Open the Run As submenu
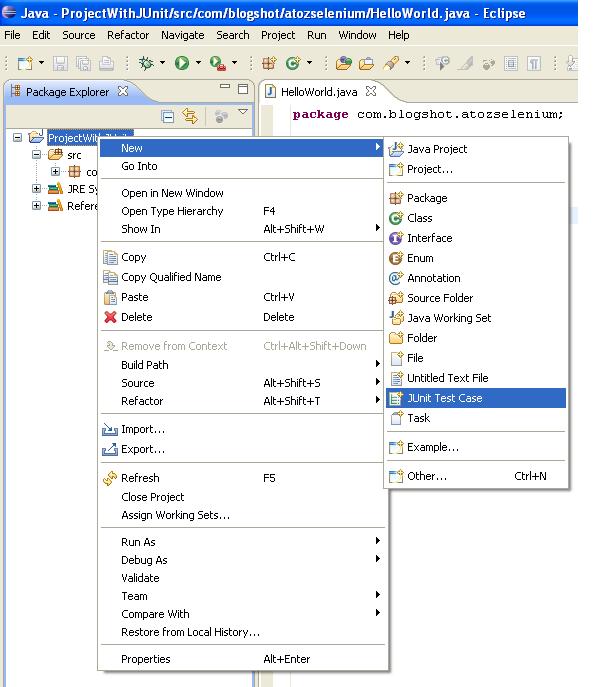Image resolution: width=600 pixels, height=687 pixels. pyautogui.click(x=242, y=542)
